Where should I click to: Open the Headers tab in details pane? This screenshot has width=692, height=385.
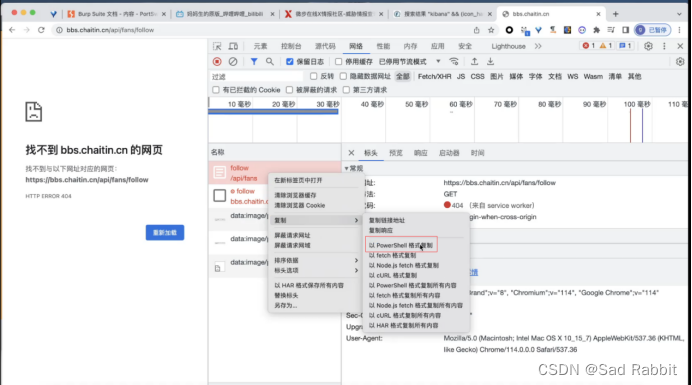click(371, 153)
